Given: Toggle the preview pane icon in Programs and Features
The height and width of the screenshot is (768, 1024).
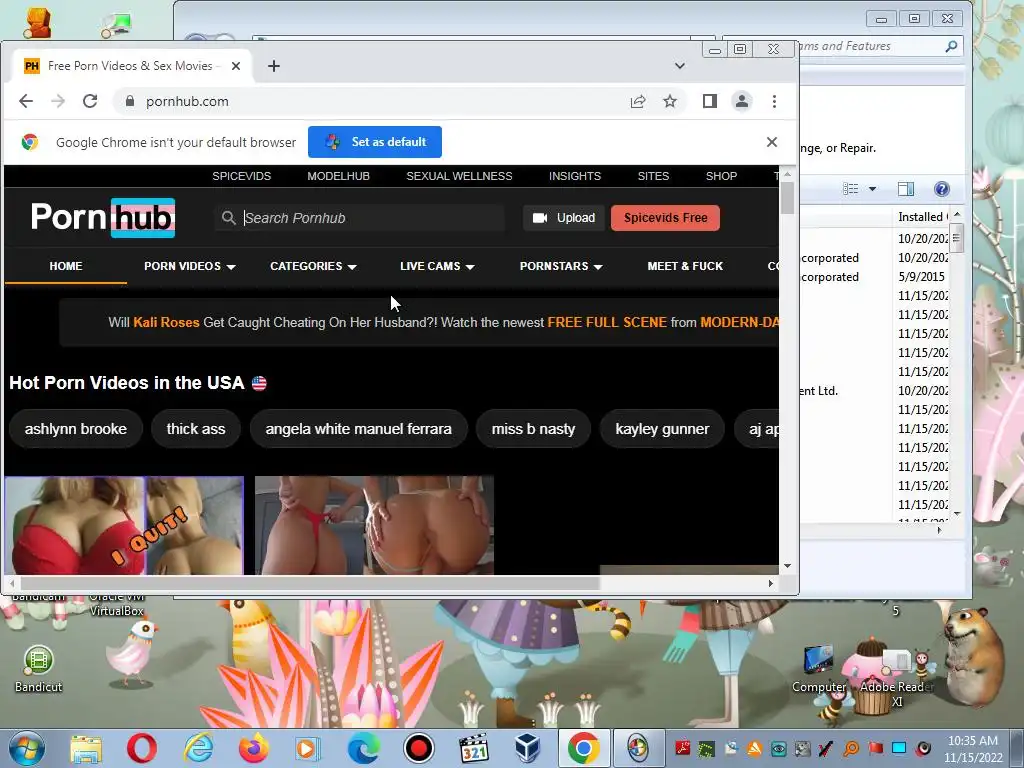Looking at the screenshot, I should (906, 189).
